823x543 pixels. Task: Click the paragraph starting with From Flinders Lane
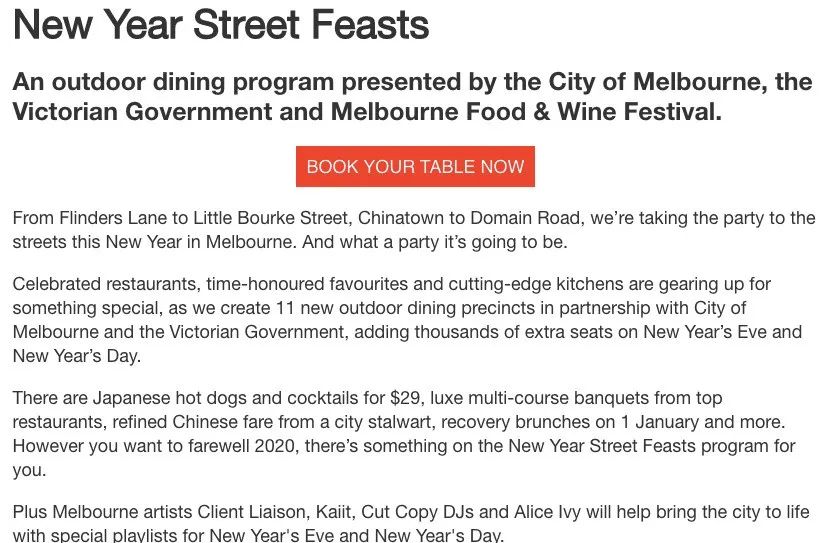[414, 230]
